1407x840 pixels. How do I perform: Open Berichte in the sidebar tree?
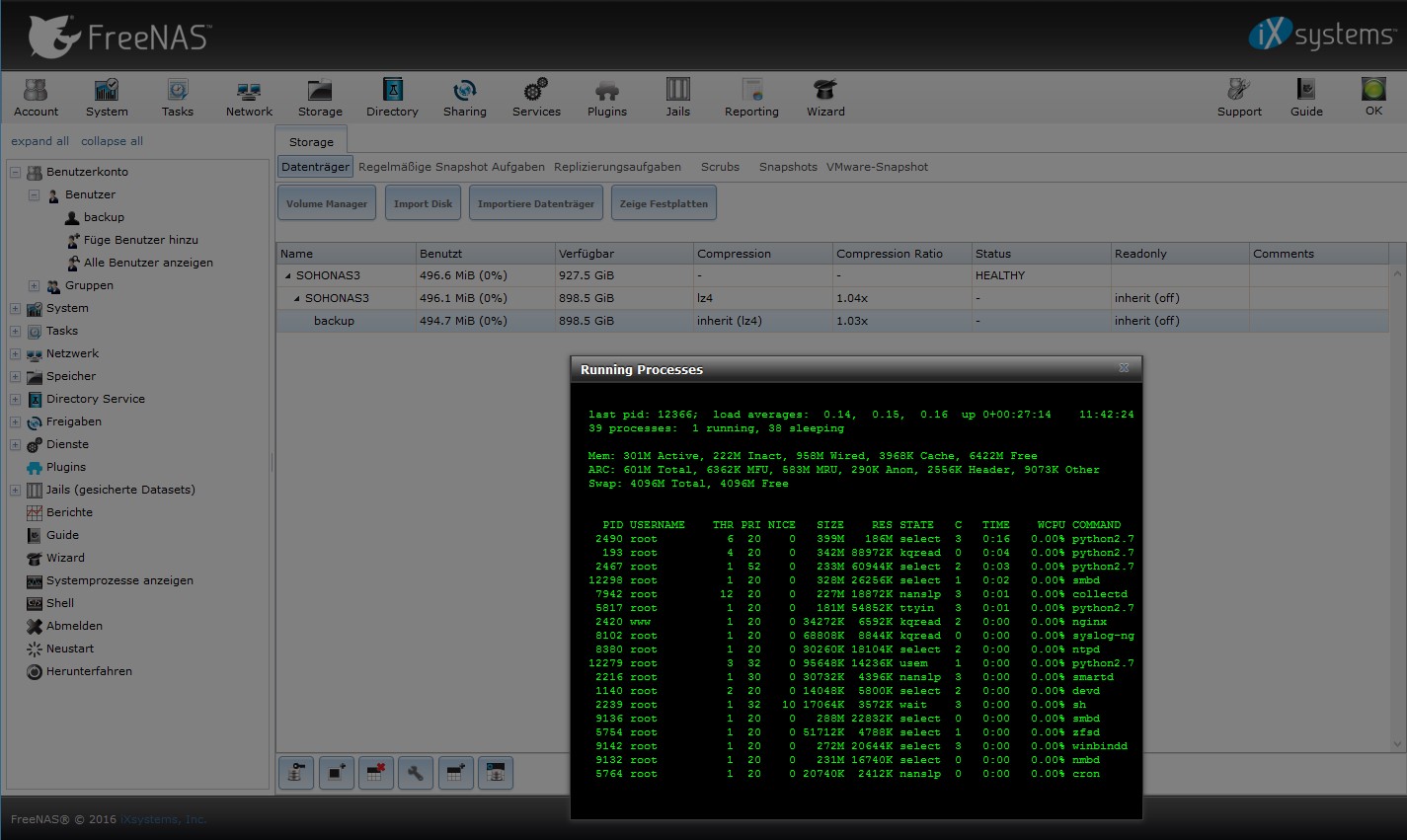[69, 512]
